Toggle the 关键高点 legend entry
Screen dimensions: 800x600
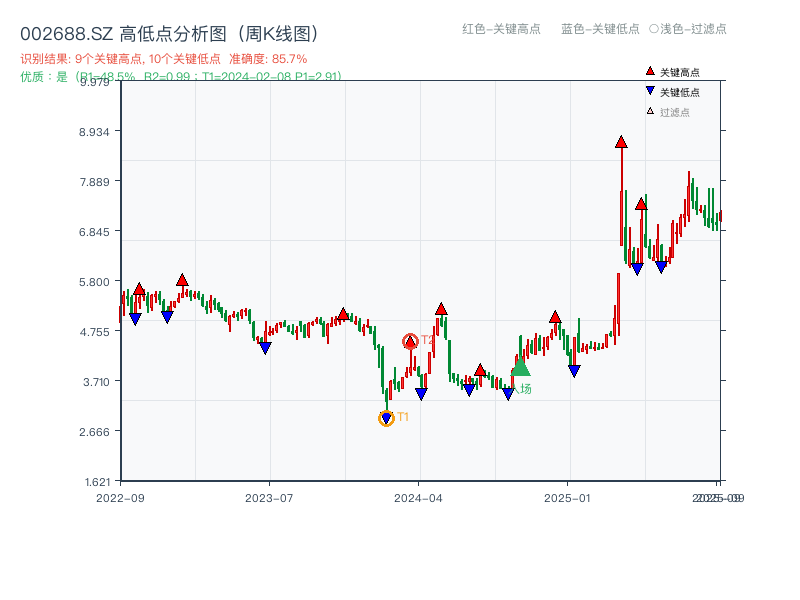[x=672, y=72]
